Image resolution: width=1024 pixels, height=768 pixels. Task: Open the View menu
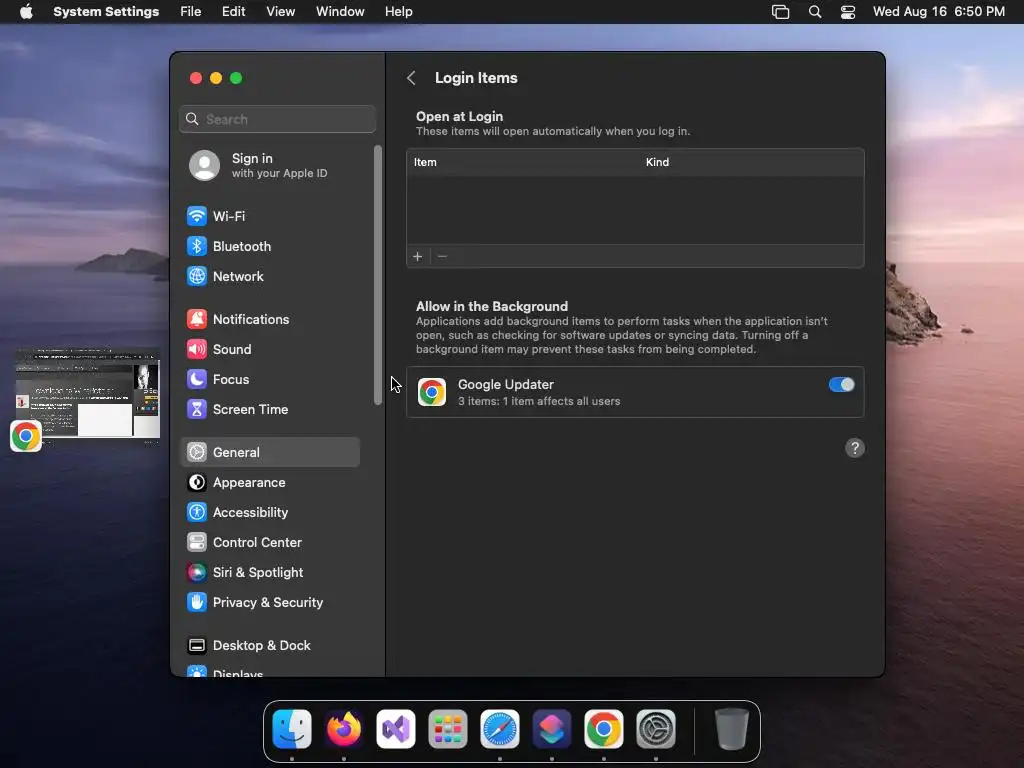tap(280, 12)
